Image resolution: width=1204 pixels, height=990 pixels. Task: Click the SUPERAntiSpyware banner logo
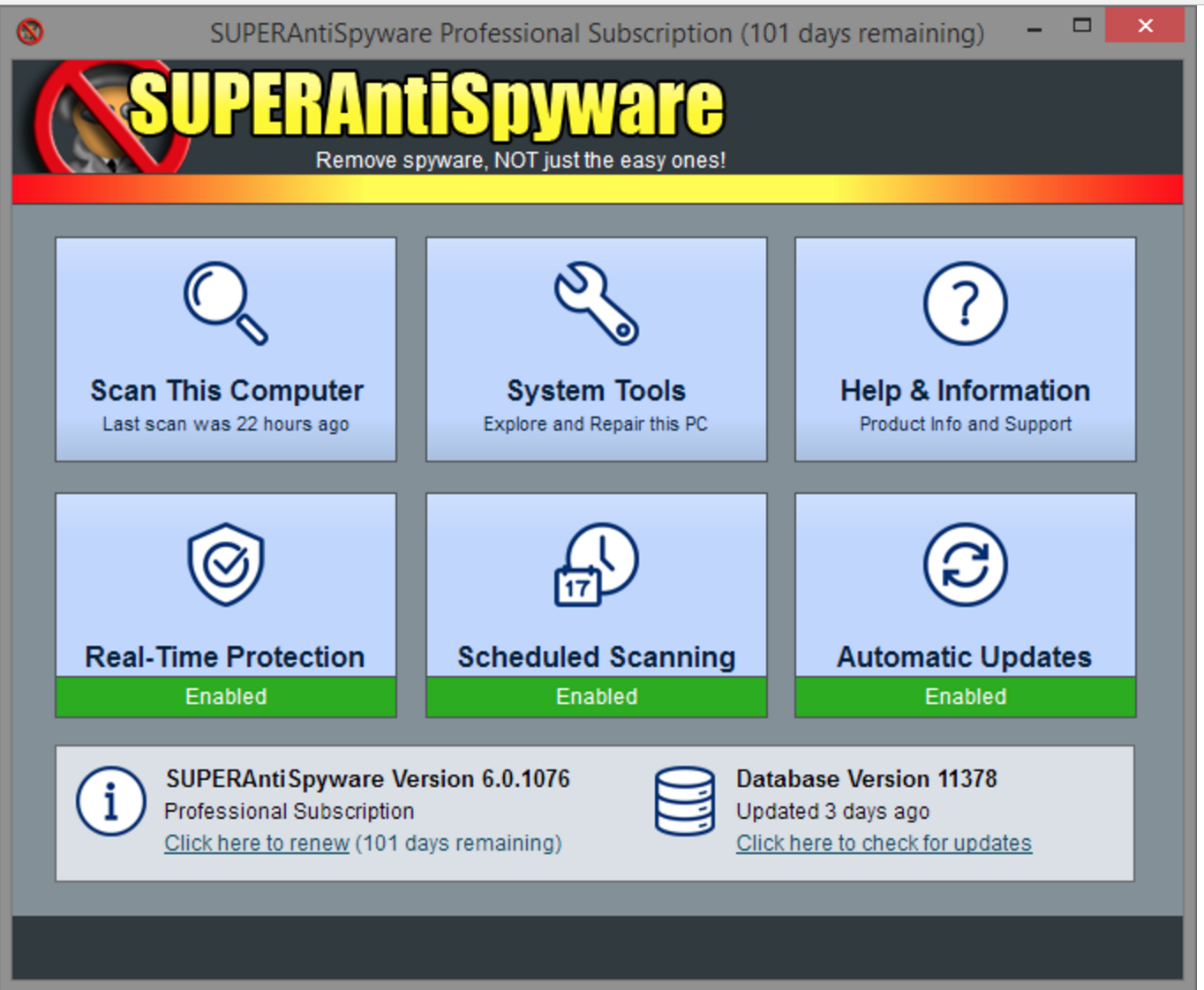tap(380, 116)
